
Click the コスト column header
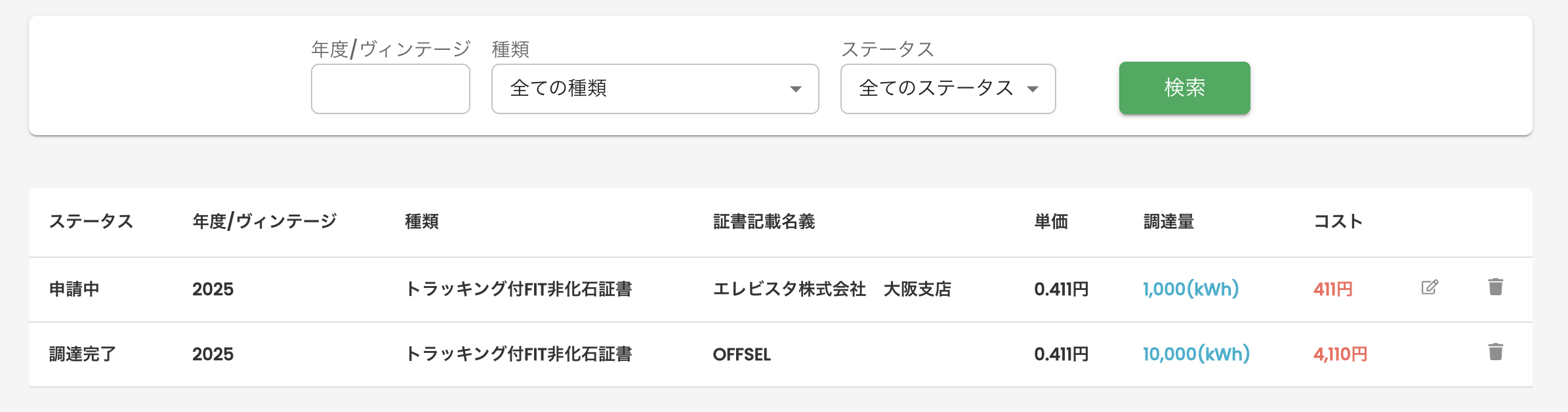1338,222
